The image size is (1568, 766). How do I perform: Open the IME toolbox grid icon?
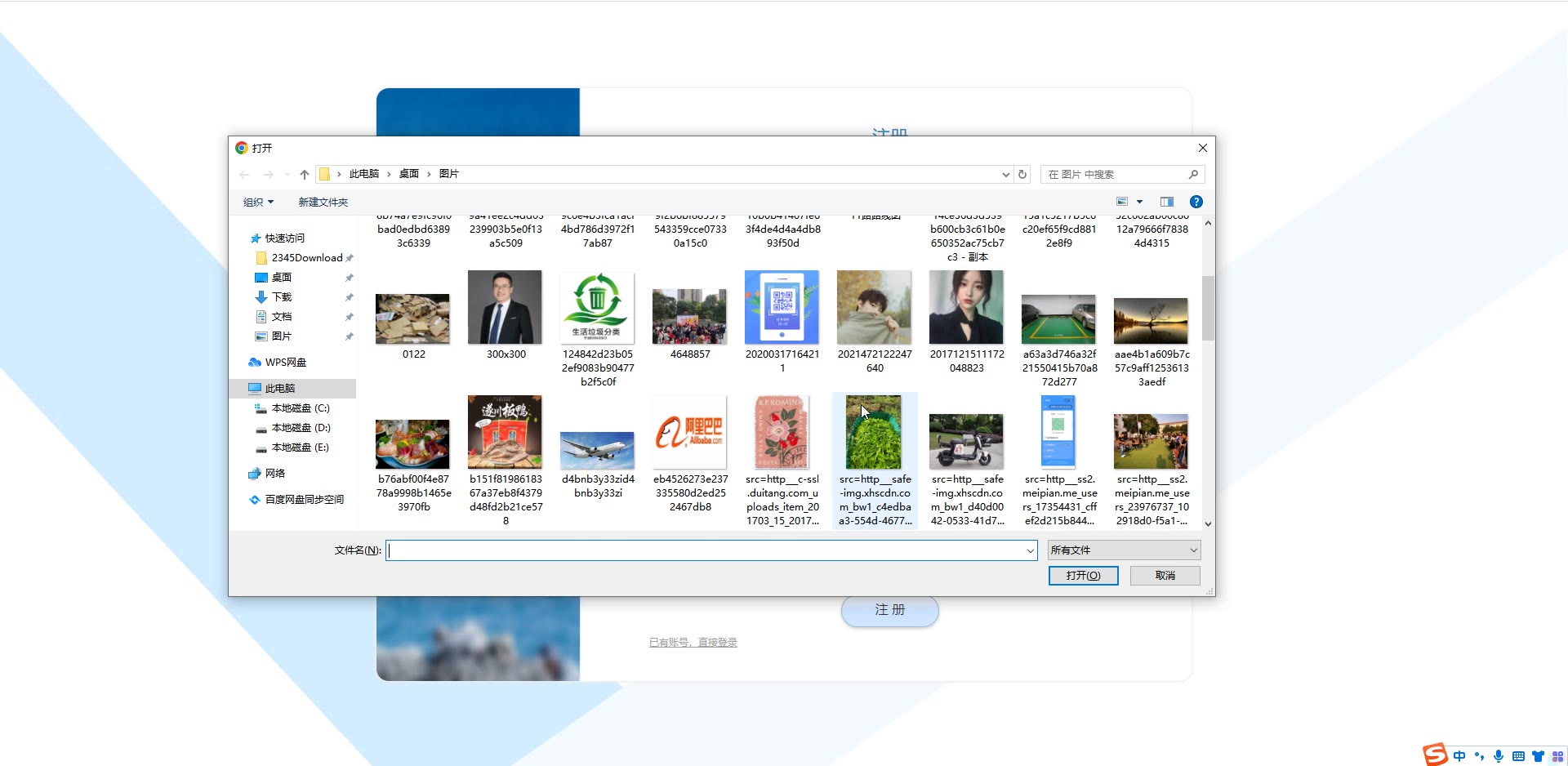pos(1557,756)
